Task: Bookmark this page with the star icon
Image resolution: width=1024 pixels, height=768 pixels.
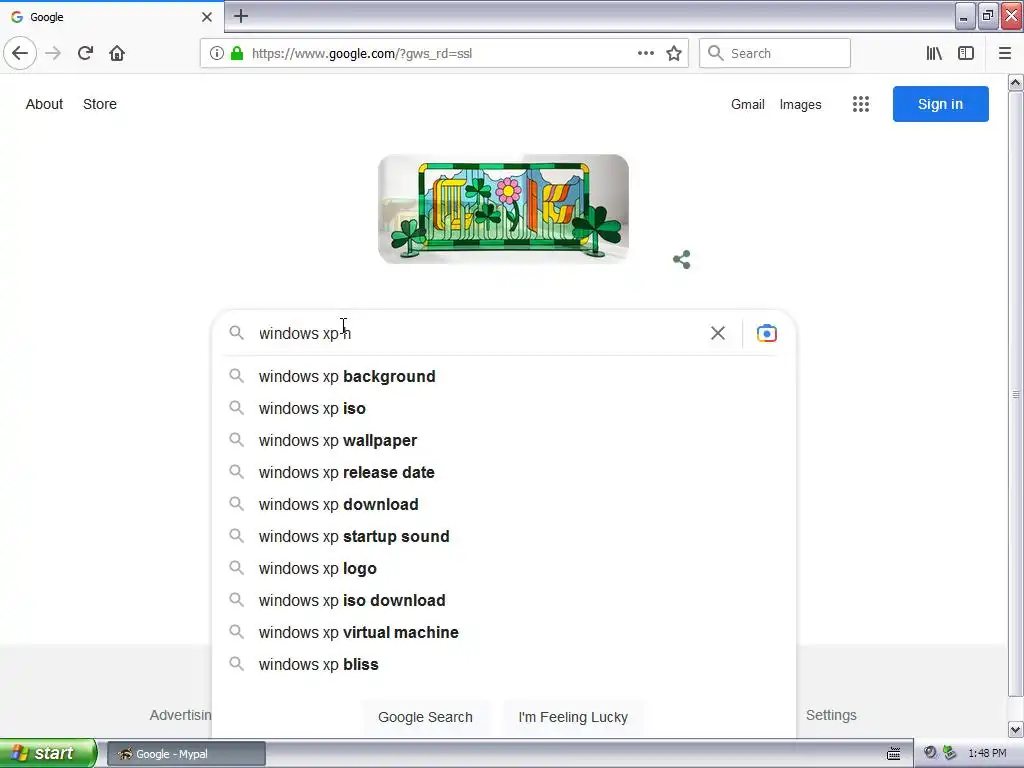Action: click(x=674, y=53)
